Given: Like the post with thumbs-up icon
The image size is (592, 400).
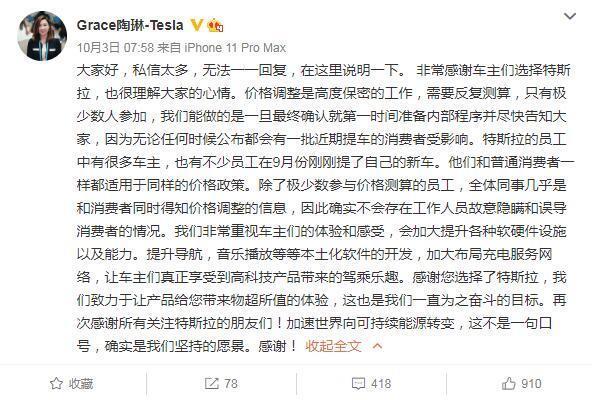Looking at the screenshot, I should 509,383.
